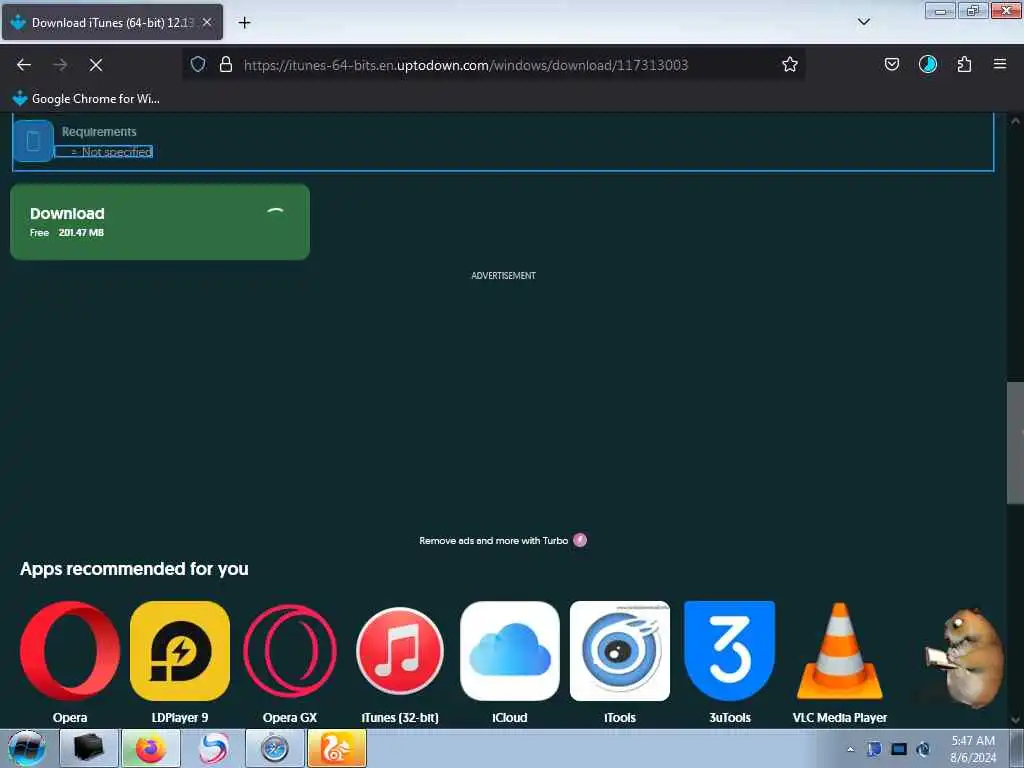Open the iTools app icon
This screenshot has width=1024, height=768.
(x=620, y=651)
